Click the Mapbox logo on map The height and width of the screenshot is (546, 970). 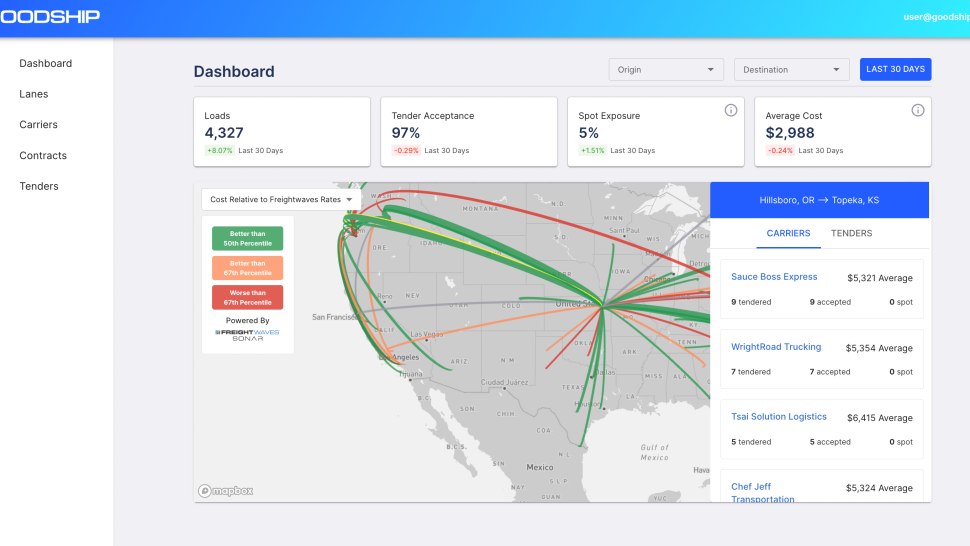click(226, 491)
